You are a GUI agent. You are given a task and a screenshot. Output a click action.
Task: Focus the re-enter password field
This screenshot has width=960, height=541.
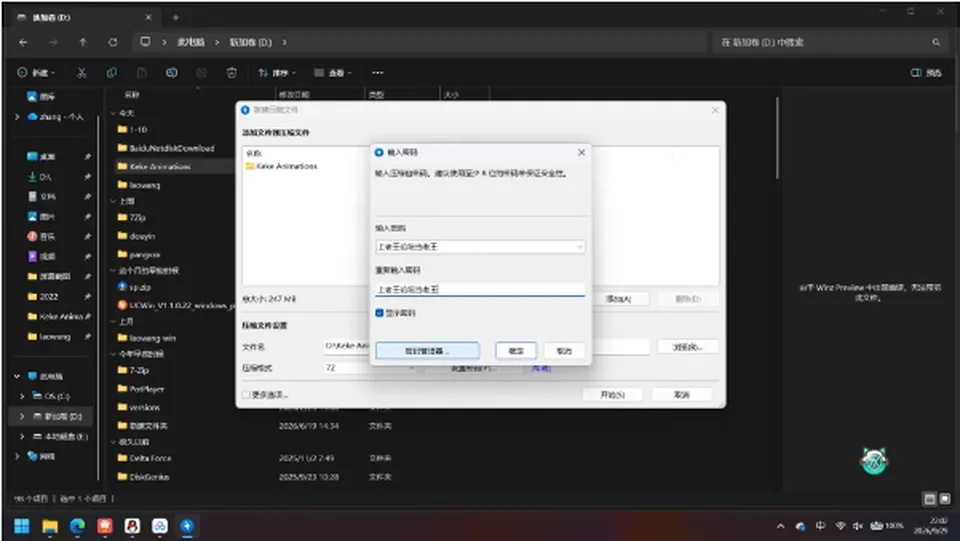(x=480, y=289)
